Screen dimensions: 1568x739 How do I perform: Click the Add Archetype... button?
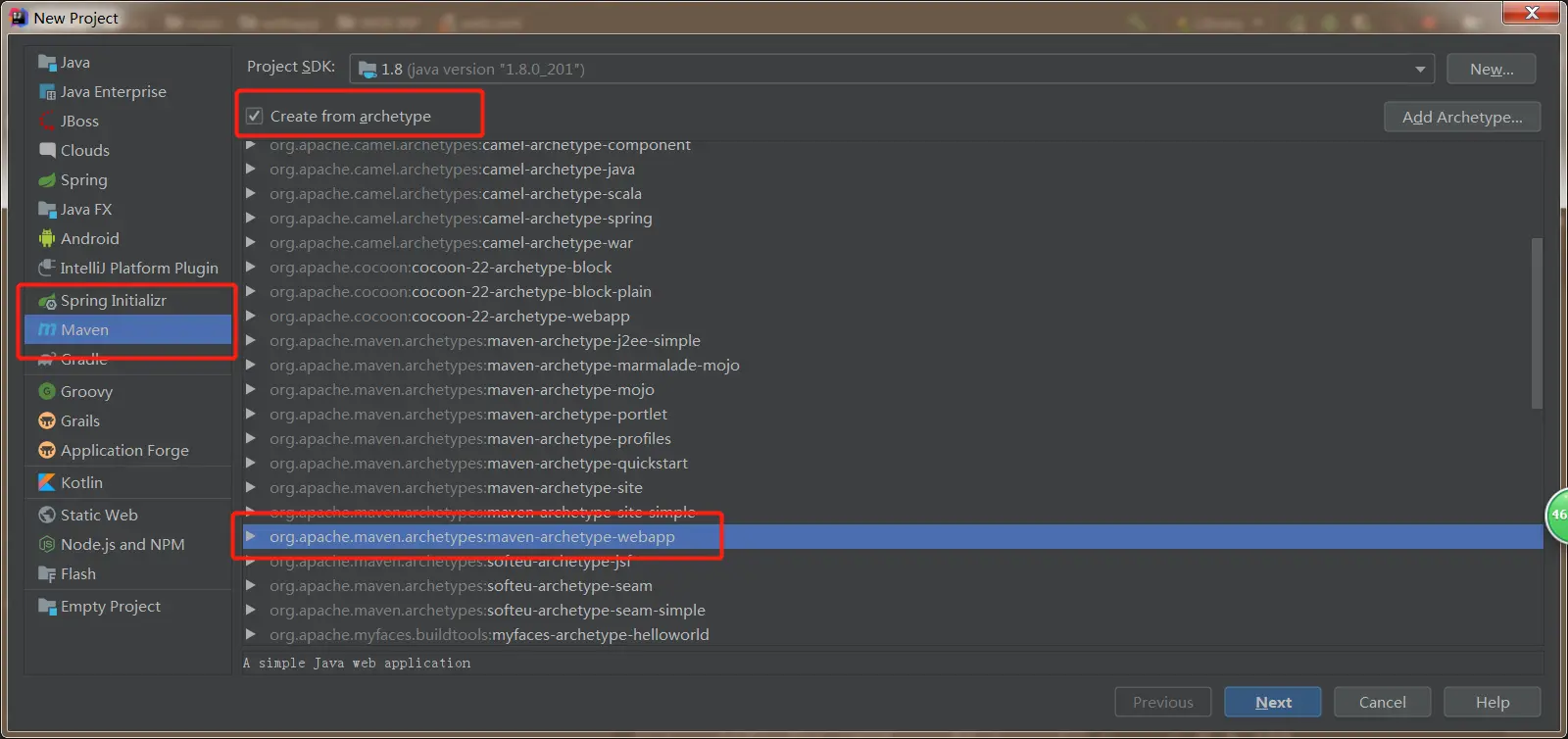click(x=1462, y=117)
